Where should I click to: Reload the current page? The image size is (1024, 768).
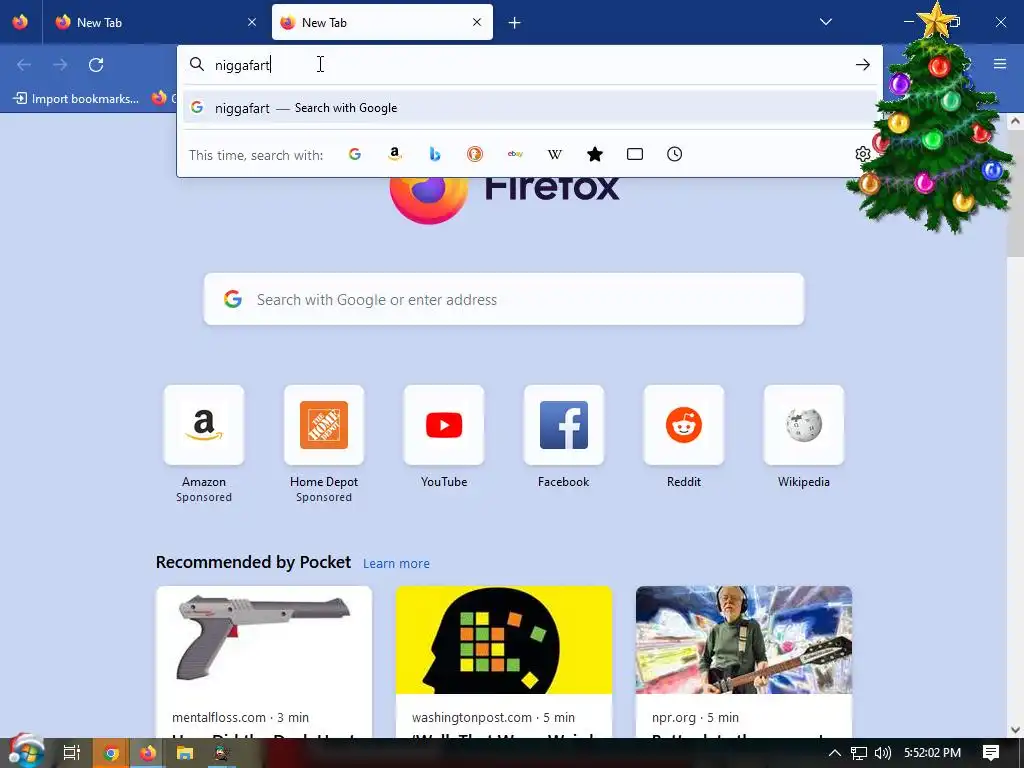[96, 65]
